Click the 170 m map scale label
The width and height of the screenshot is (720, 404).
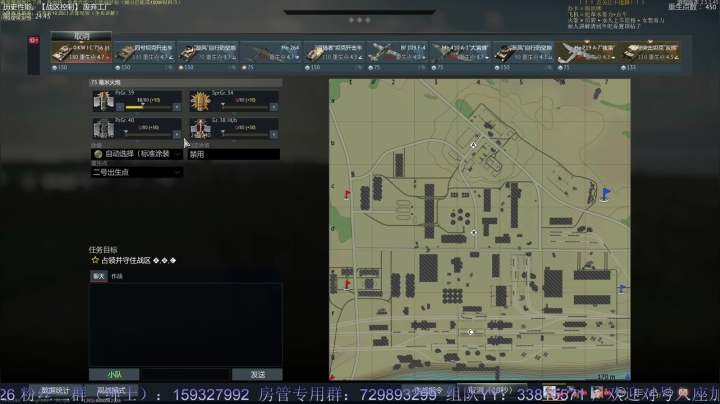point(606,376)
